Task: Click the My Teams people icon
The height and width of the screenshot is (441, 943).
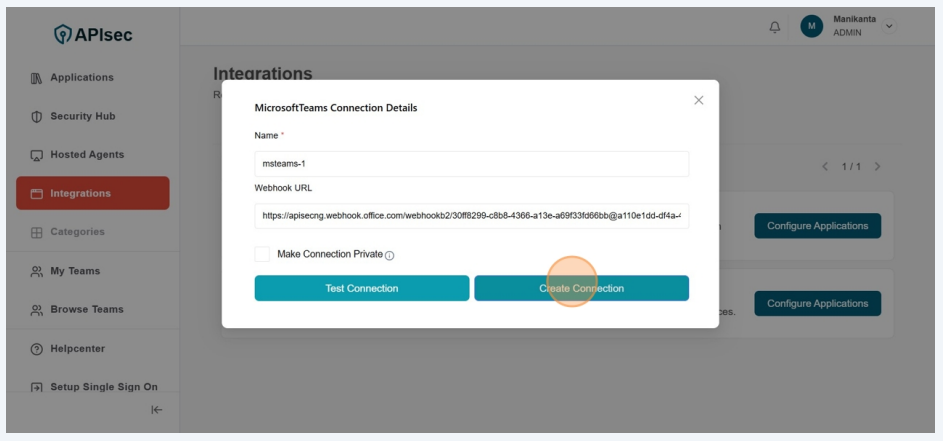Action: coord(37,271)
